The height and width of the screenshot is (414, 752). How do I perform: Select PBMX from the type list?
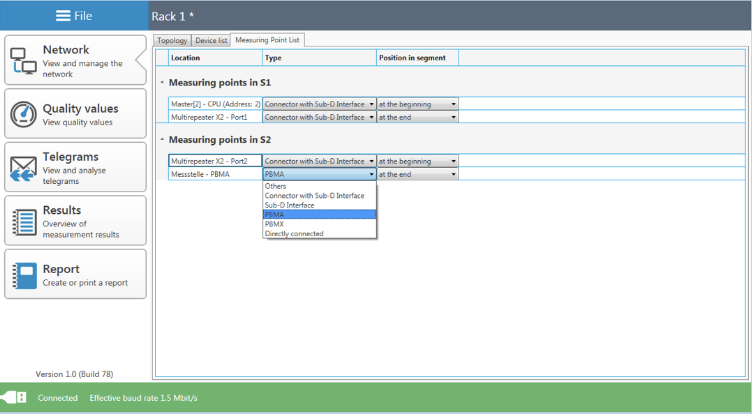pos(275,224)
